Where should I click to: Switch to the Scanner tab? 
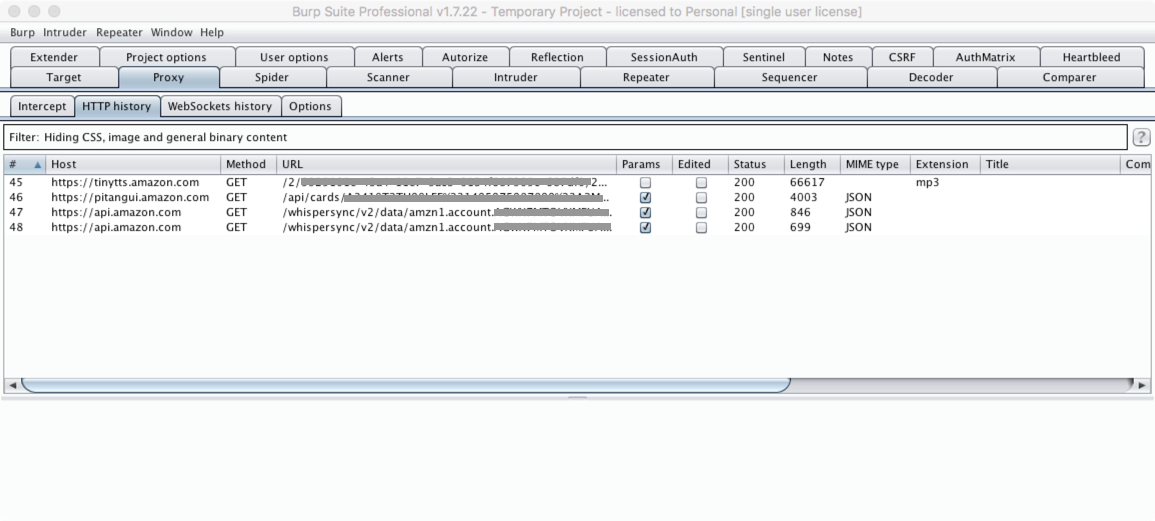tap(388, 77)
